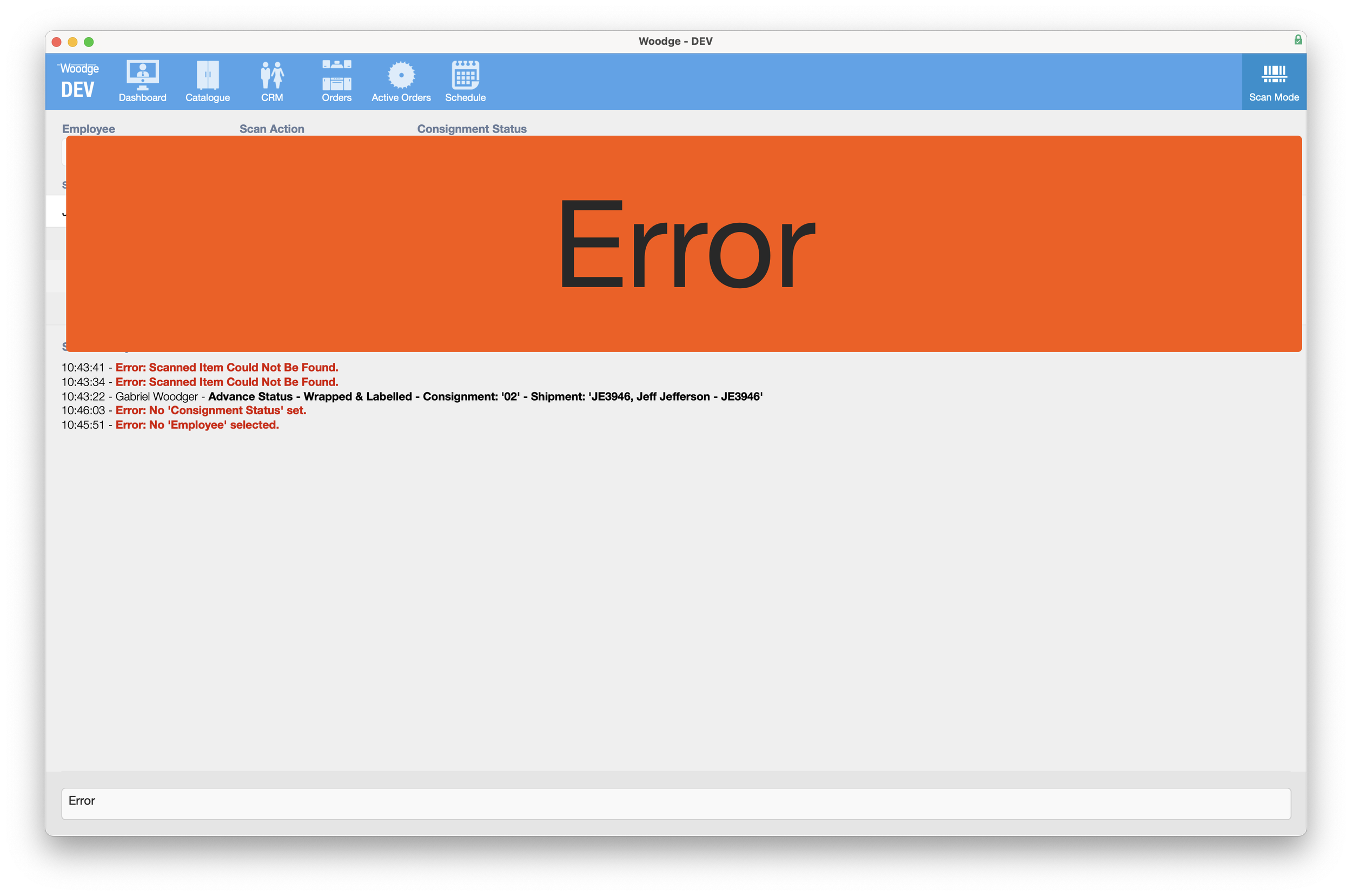Select the 10:43:41 item not found error
The image size is (1352, 896).
click(x=226, y=367)
